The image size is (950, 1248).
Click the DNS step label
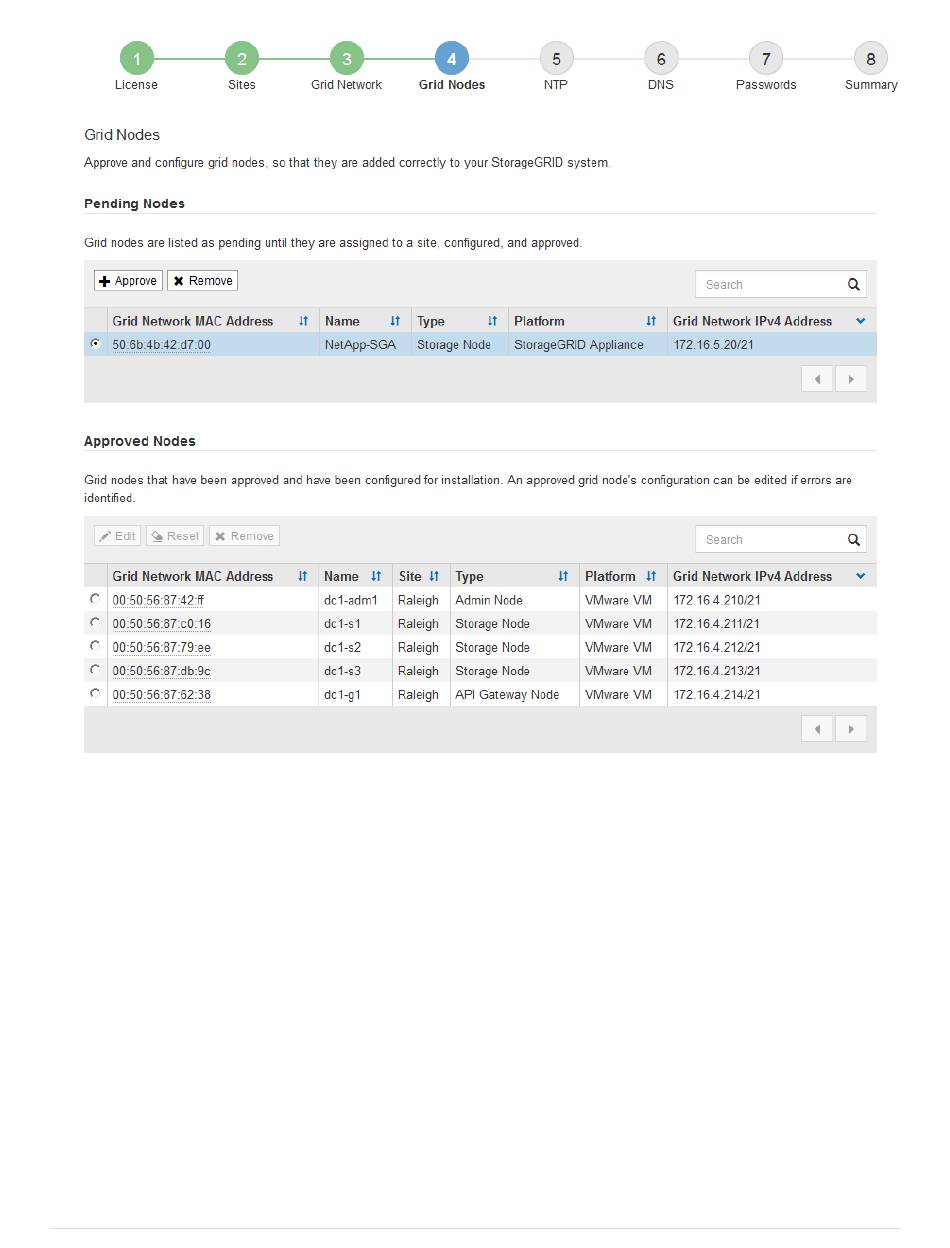pyautogui.click(x=661, y=85)
